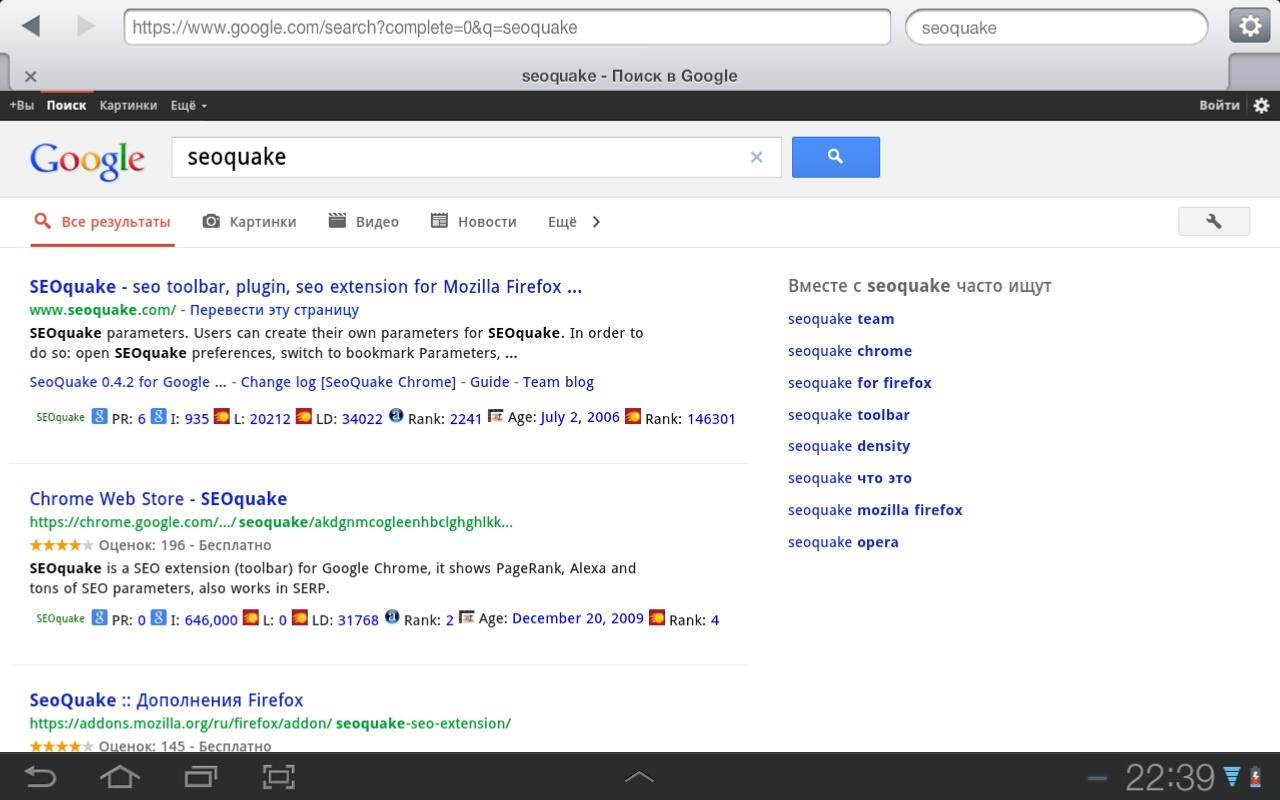Open Google options gear next to Войти
Image resolution: width=1280 pixels, height=800 pixels.
point(1261,105)
